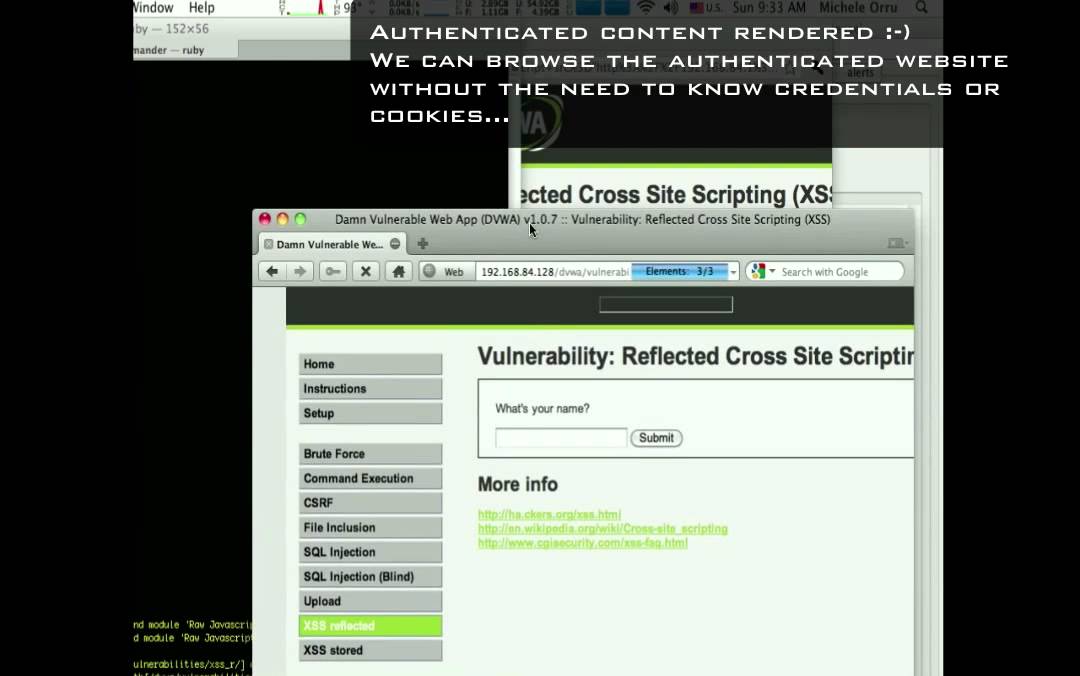This screenshot has width=1080, height=676.
Task: Follow the ha.ckers.org xss.html link
Action: click(550, 515)
